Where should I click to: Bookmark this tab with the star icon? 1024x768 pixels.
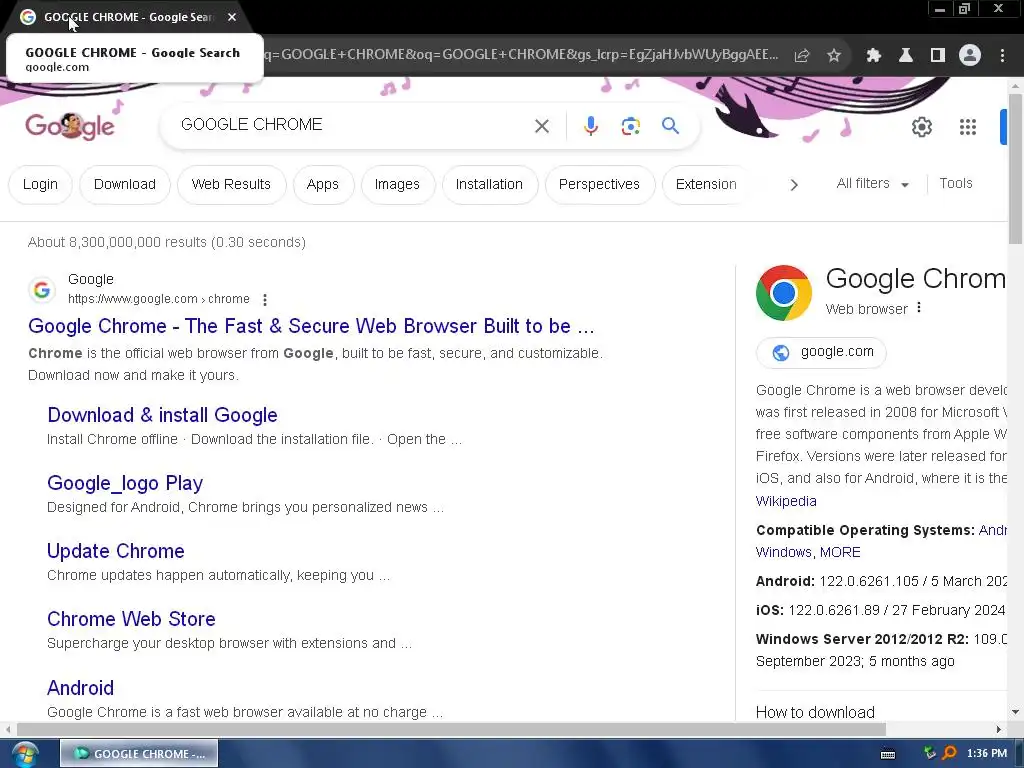tap(833, 56)
